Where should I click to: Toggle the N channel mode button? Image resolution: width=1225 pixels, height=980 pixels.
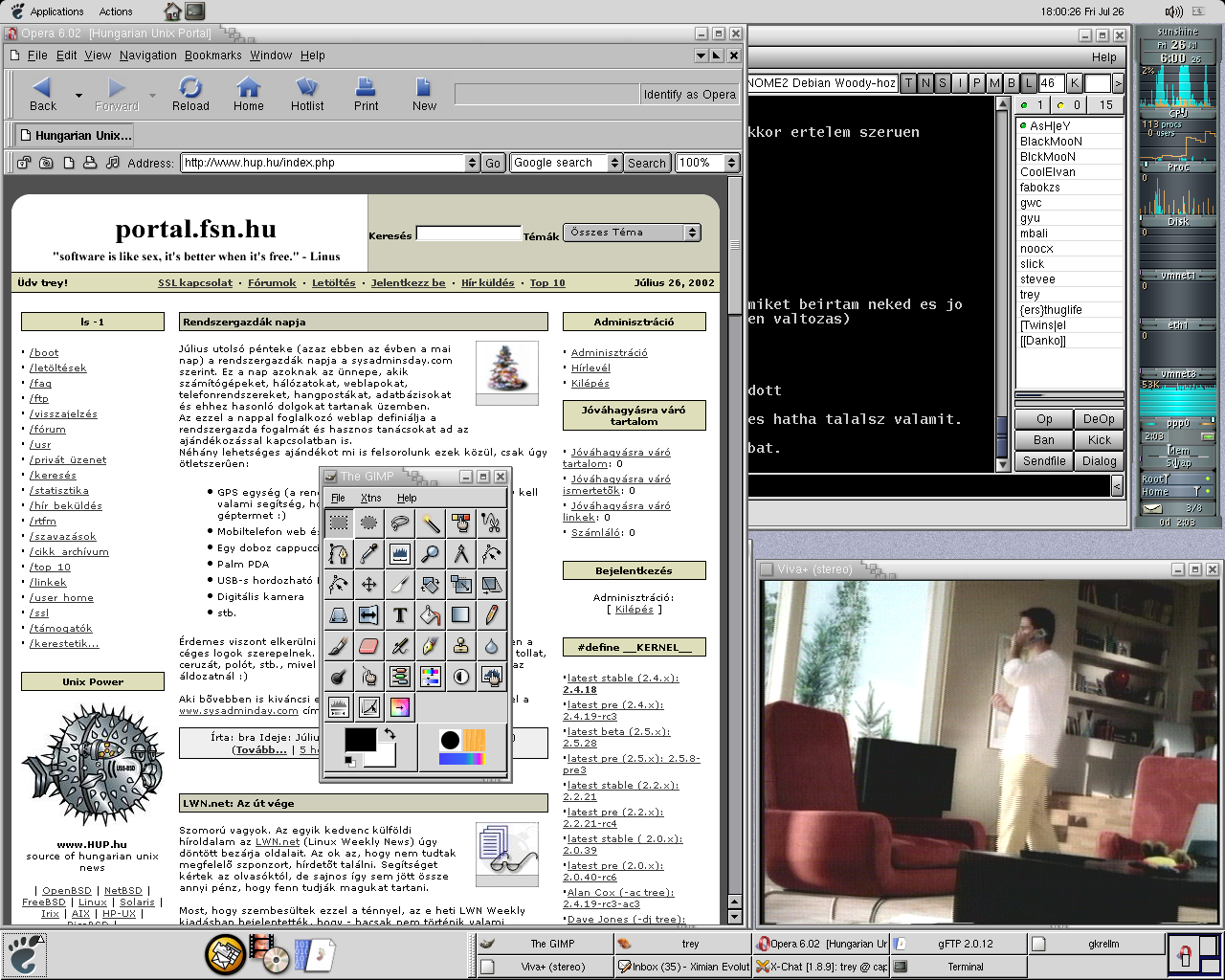925,83
